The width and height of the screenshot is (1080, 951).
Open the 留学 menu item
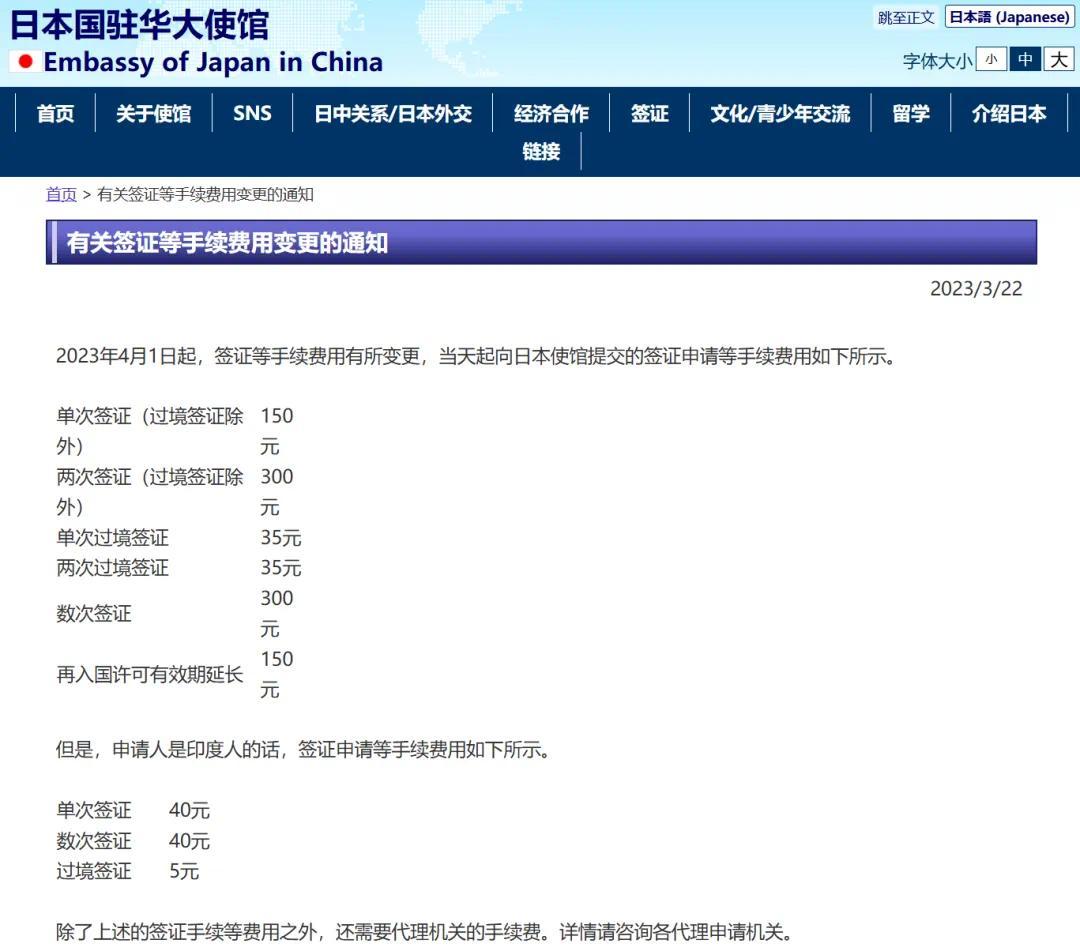point(911,114)
